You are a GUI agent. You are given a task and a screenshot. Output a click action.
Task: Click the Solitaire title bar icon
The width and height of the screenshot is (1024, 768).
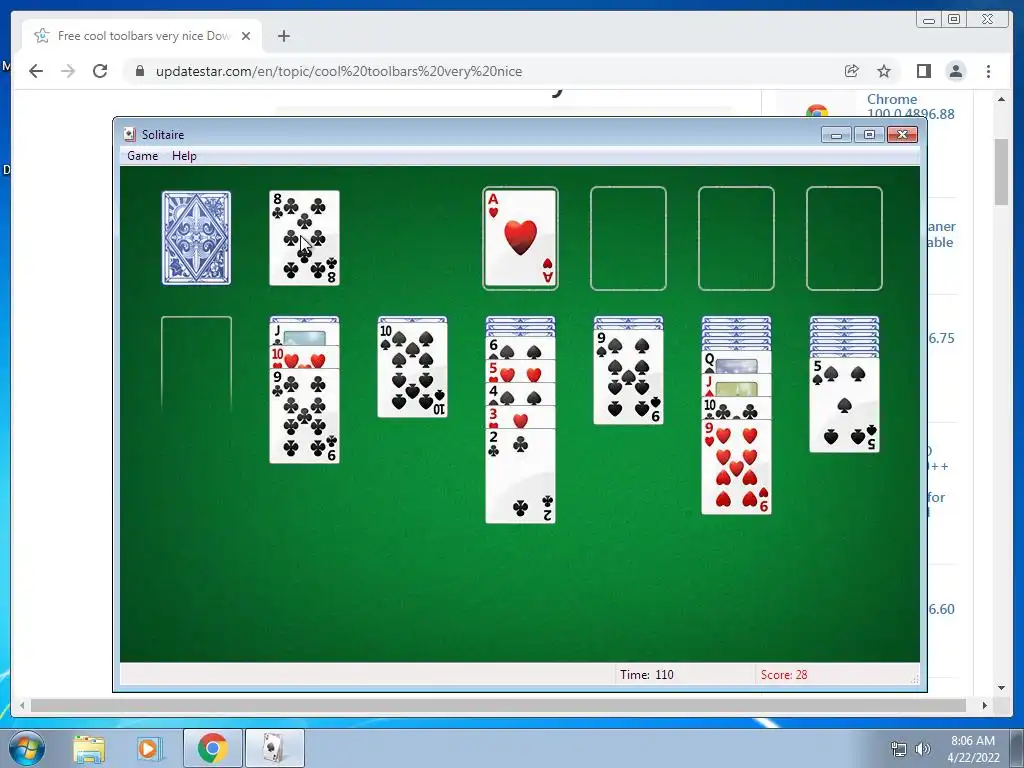coord(130,135)
